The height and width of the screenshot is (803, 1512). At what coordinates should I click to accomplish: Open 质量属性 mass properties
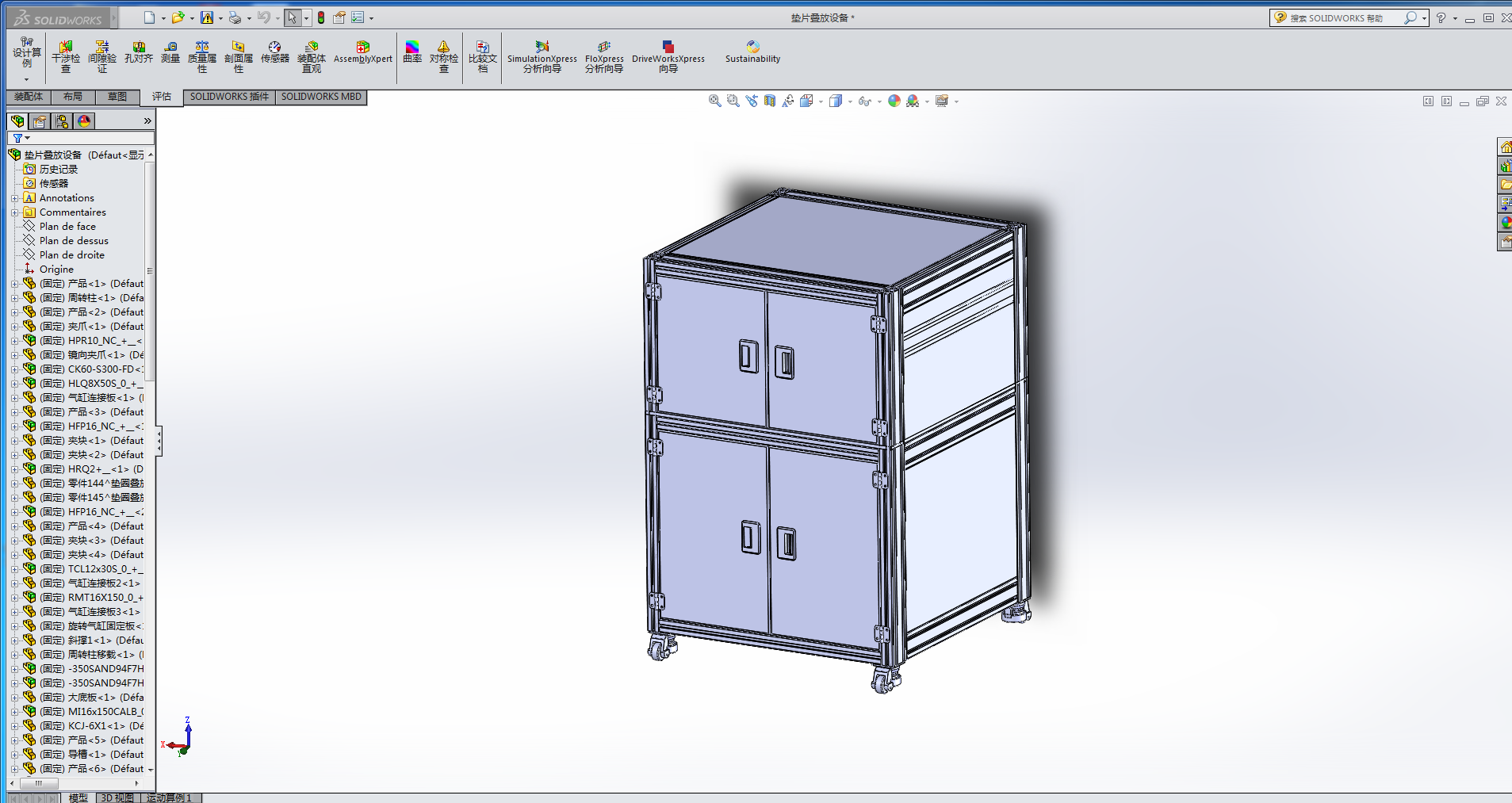(x=202, y=57)
